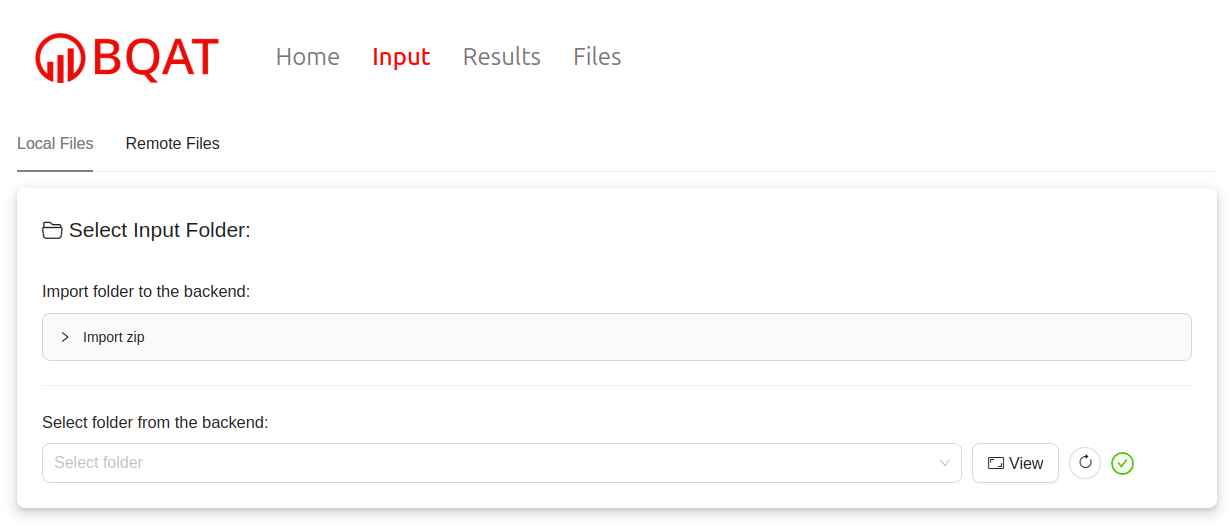1232x527 pixels.
Task: Click the Import zip panel label
Action: click(114, 337)
